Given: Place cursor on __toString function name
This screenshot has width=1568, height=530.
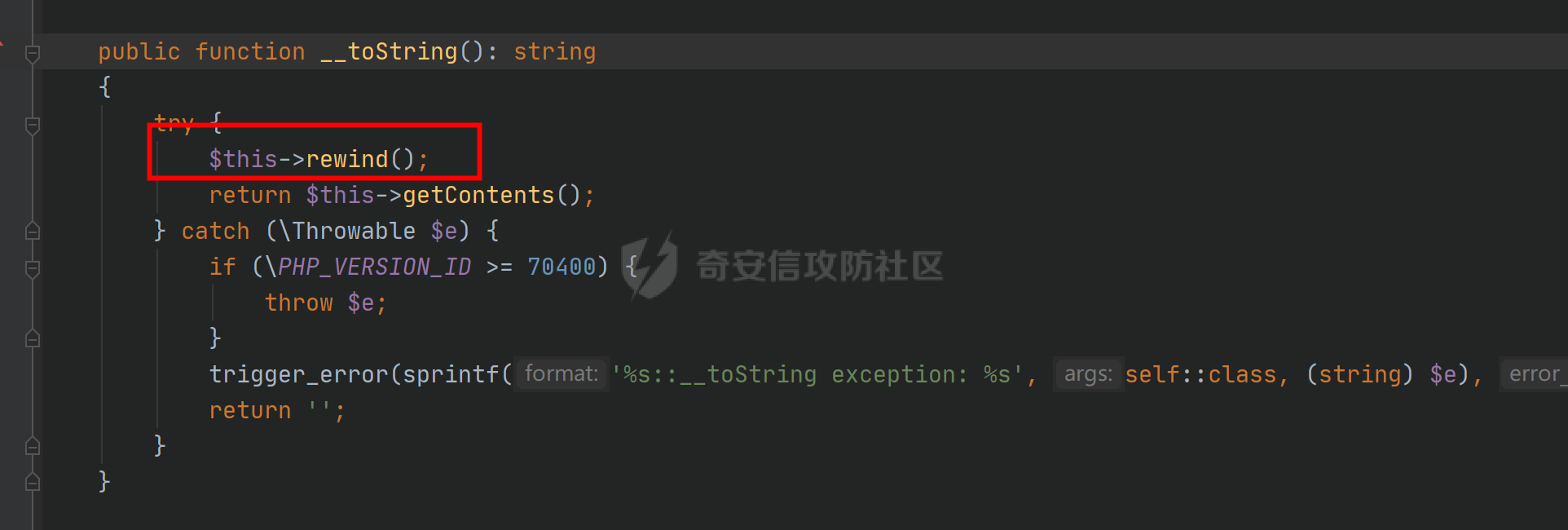Looking at the screenshot, I should click(x=389, y=51).
